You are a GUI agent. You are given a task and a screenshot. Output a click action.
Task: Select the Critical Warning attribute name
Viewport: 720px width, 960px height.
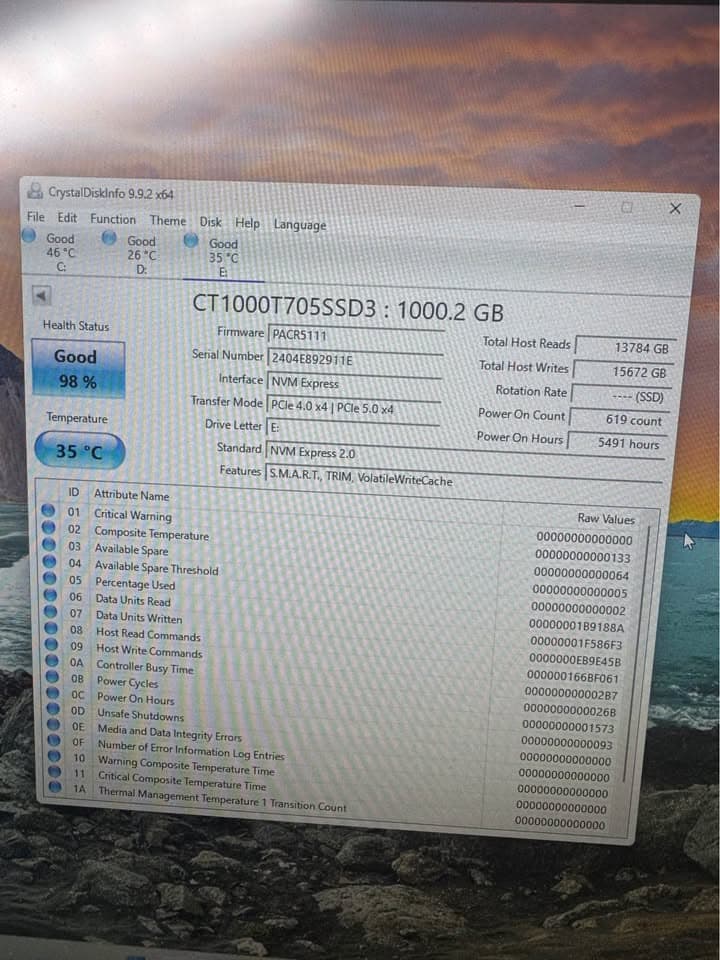tap(133, 515)
